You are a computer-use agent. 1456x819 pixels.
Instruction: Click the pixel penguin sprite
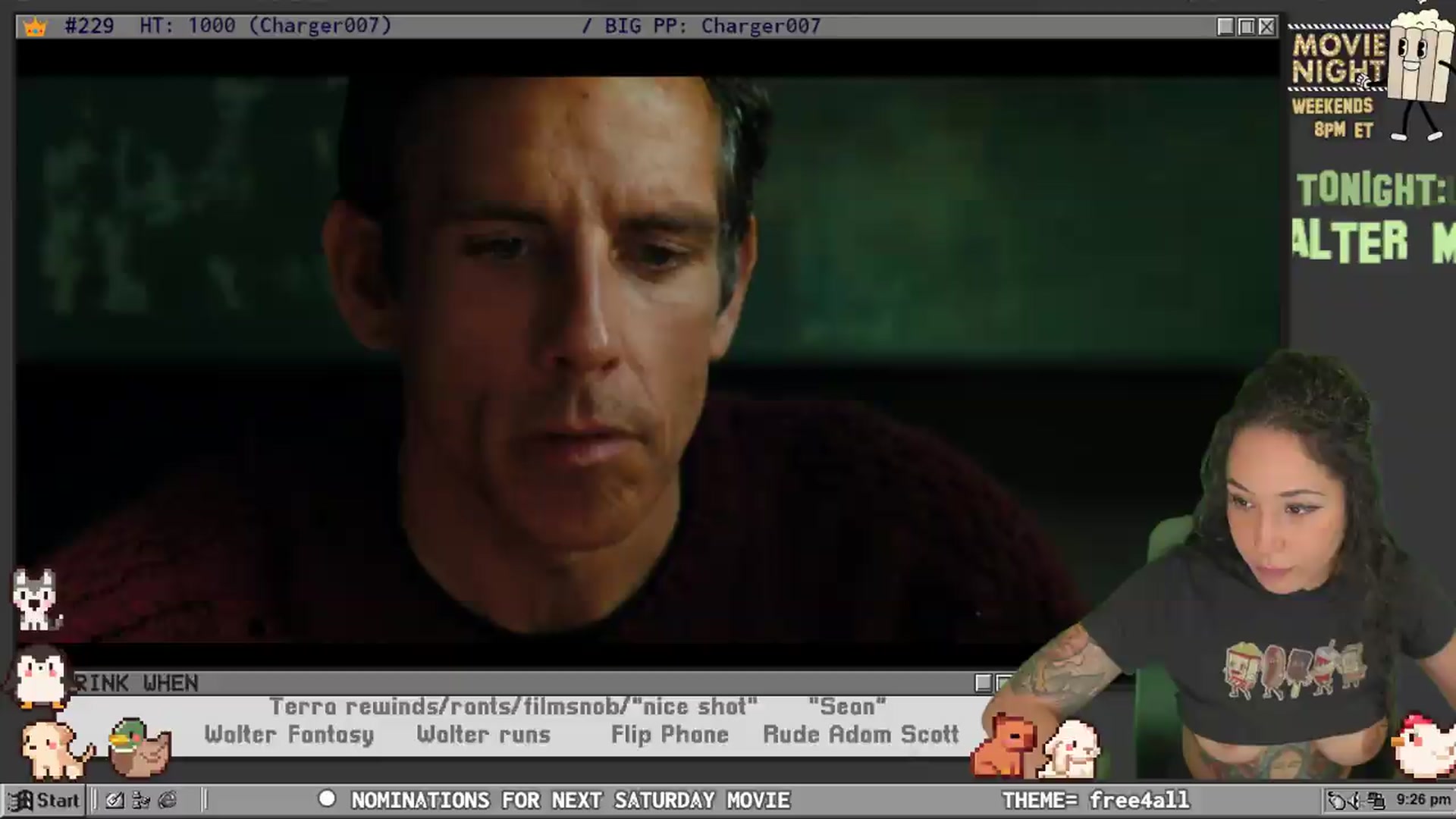[40, 677]
